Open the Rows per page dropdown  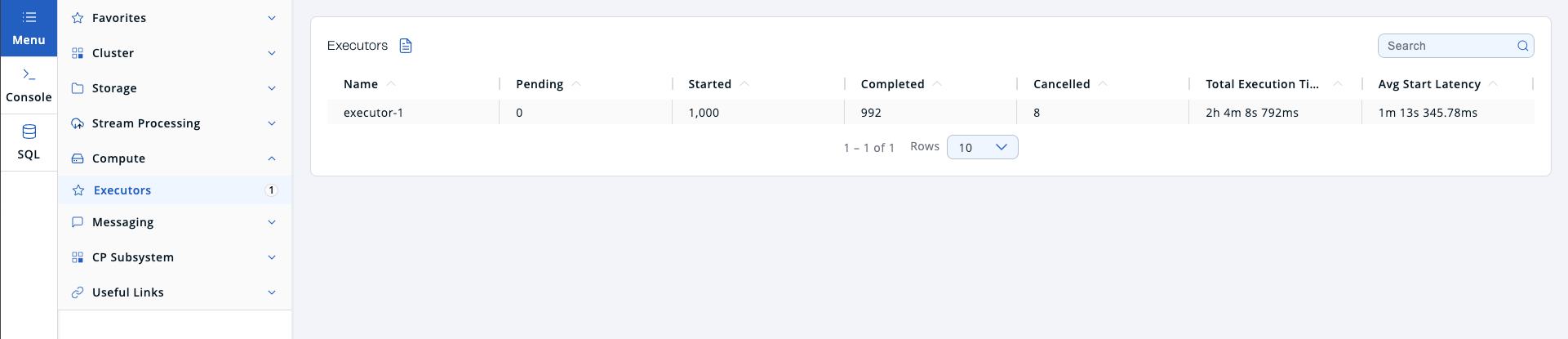pos(982,147)
